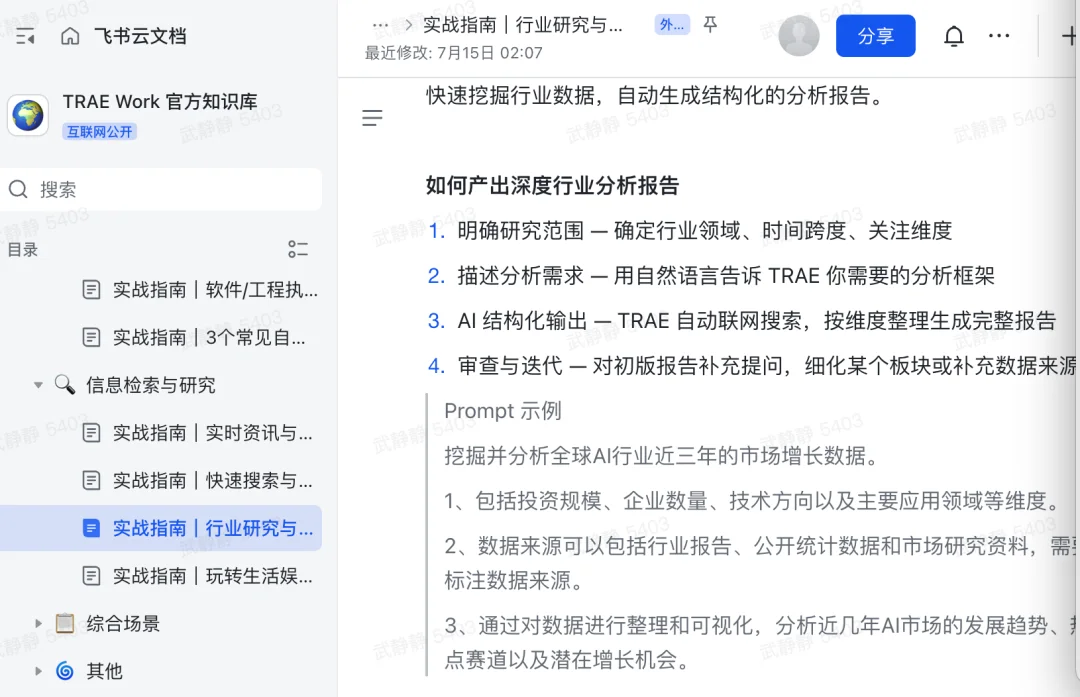Click the magnifier emoji beside 信息检索与研究
1080x697 pixels.
click(x=65, y=384)
